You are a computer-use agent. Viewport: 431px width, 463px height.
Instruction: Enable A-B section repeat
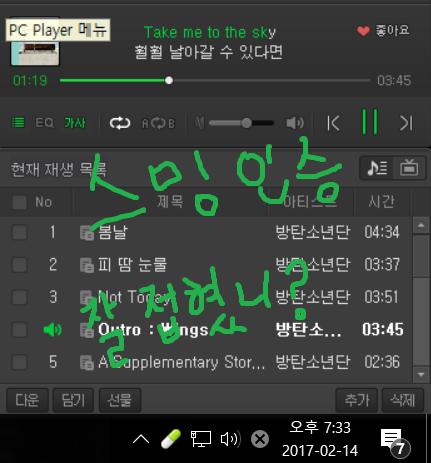(158, 124)
